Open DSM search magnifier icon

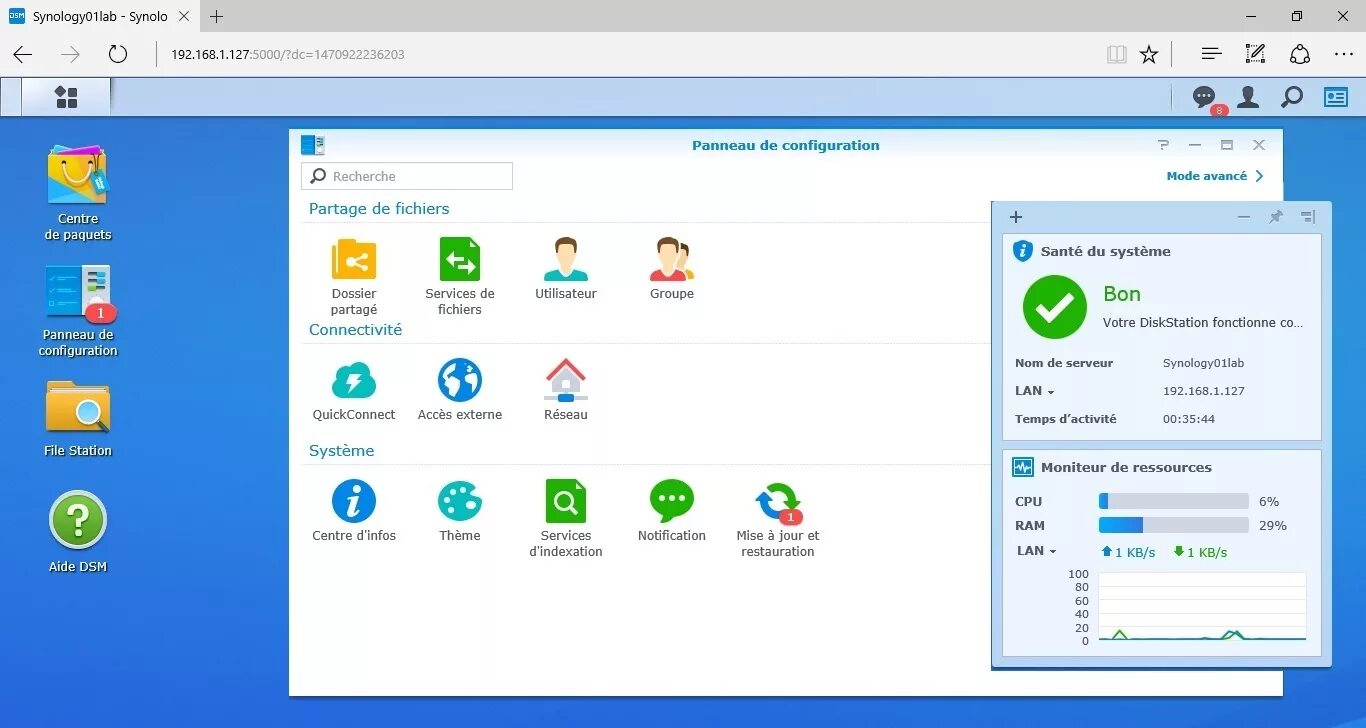pos(1292,97)
